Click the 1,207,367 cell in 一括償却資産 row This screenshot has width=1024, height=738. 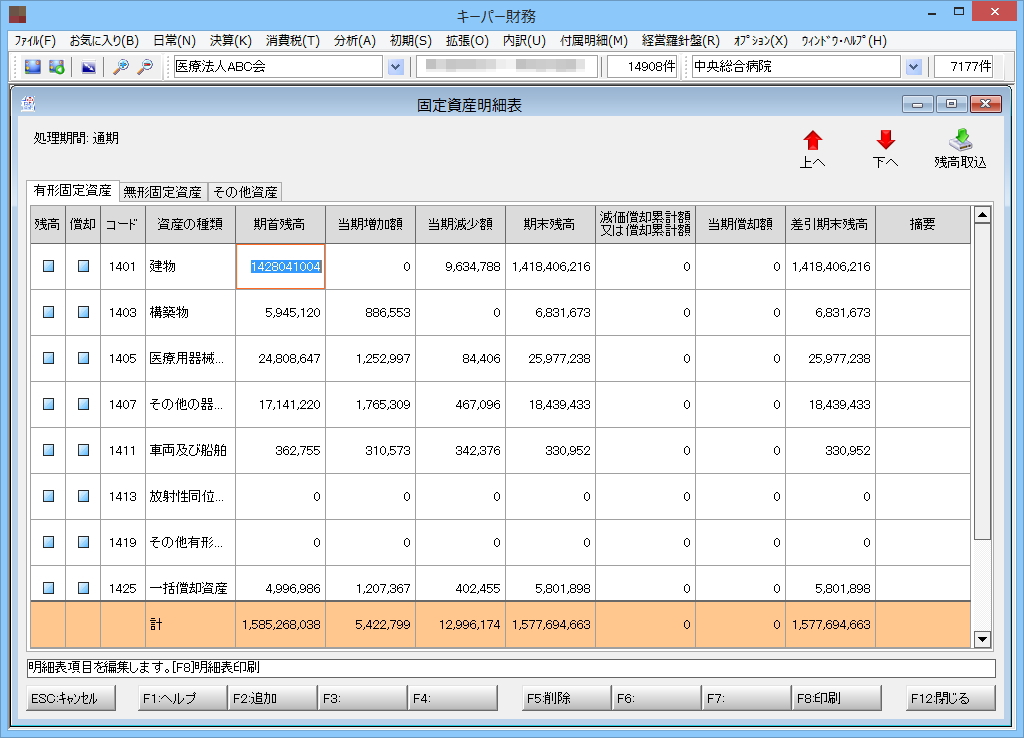click(x=370, y=585)
